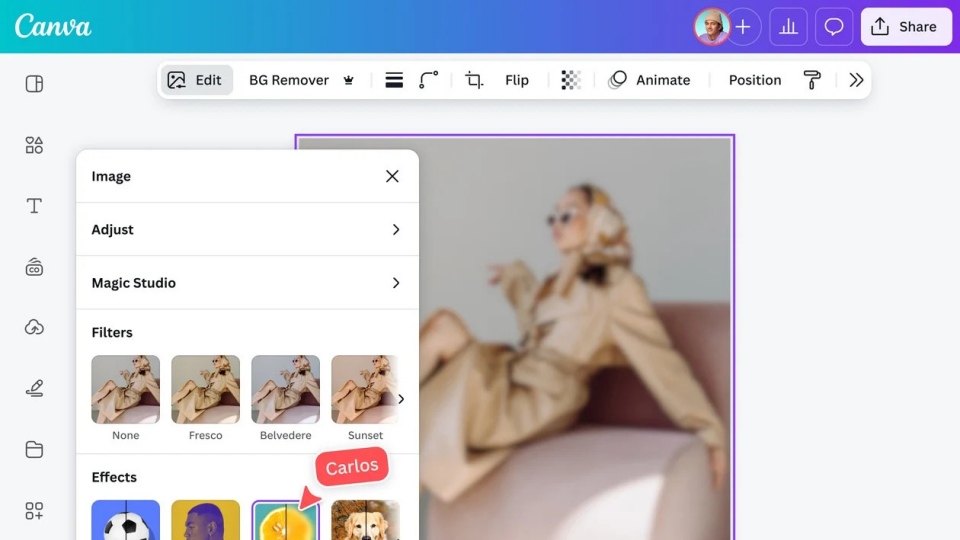
Task: Close the Image panel
Action: (x=392, y=176)
